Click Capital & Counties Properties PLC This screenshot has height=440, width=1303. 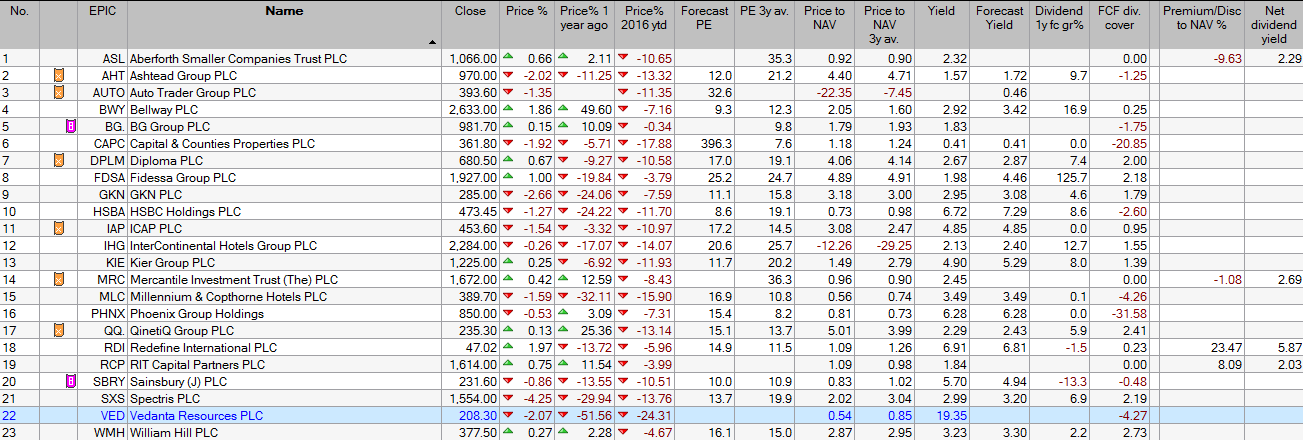coord(222,144)
